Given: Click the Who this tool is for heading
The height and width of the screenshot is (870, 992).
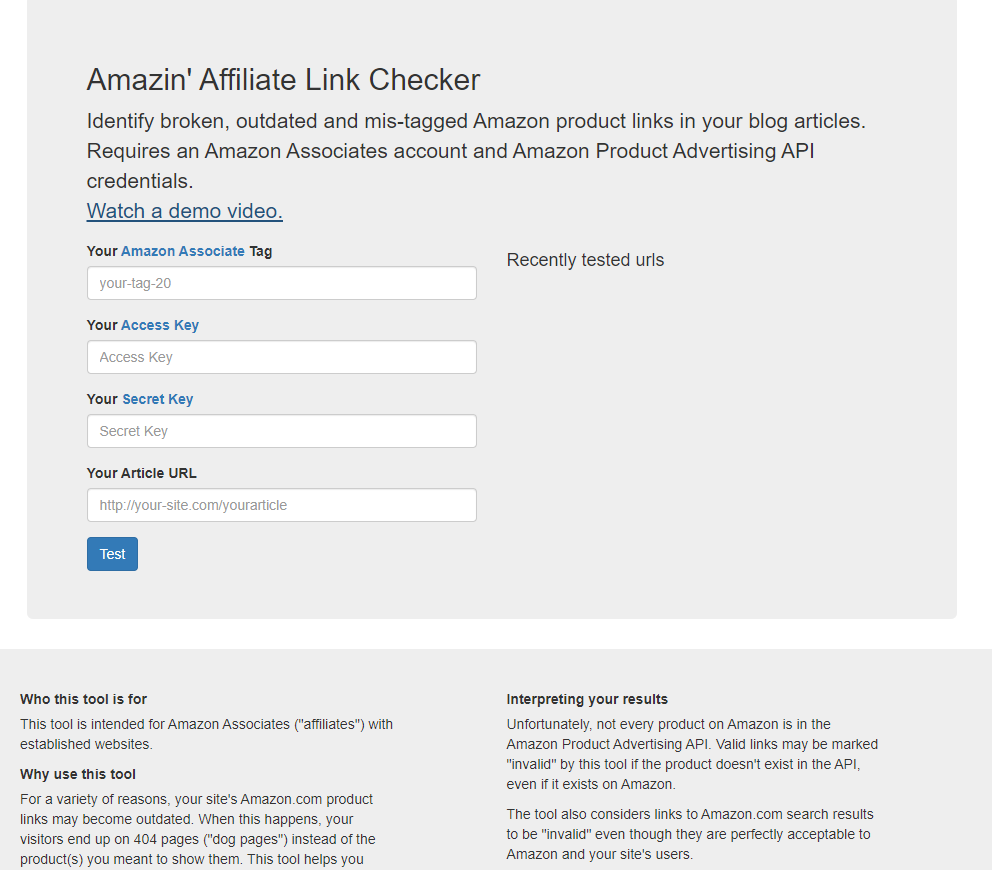Looking at the screenshot, I should pos(83,699).
